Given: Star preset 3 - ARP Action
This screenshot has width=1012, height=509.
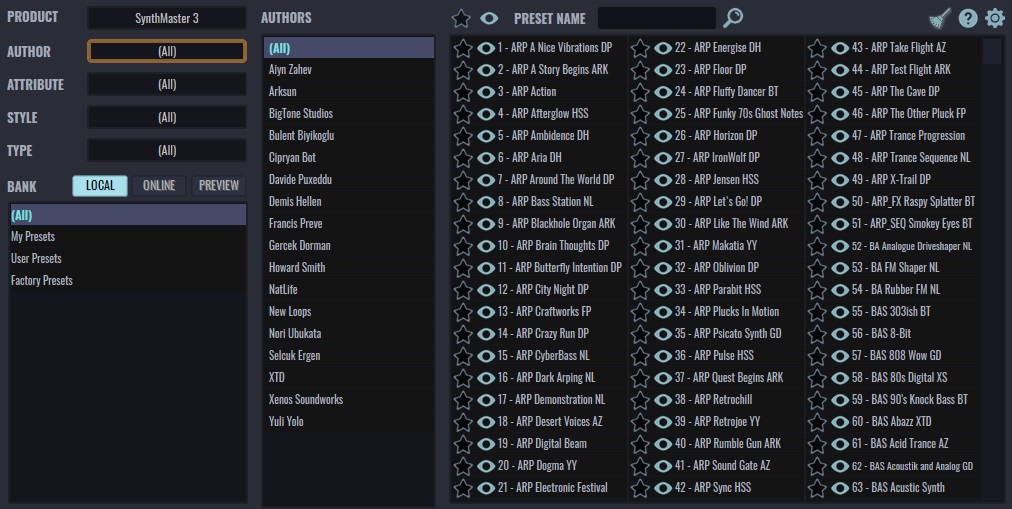Looking at the screenshot, I should pyautogui.click(x=463, y=92).
